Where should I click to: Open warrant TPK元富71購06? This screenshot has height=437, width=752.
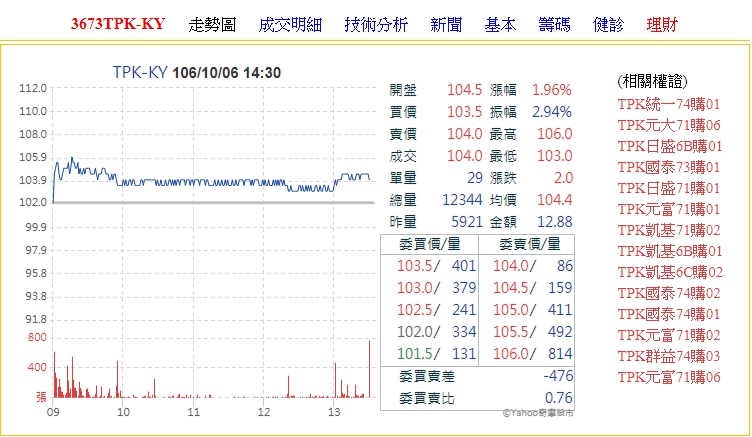[x=669, y=378]
